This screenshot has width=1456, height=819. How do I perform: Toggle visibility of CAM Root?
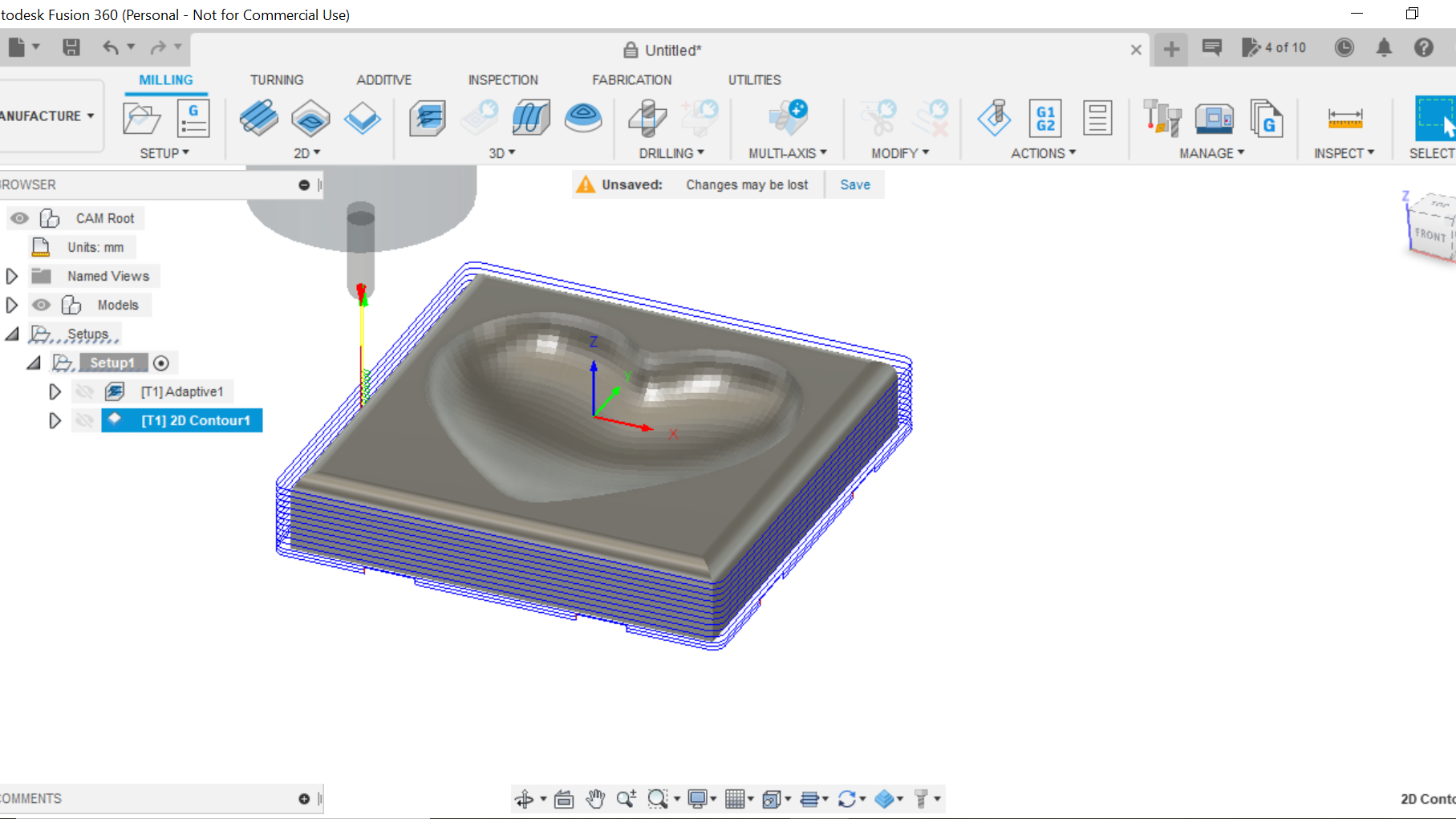(x=19, y=218)
